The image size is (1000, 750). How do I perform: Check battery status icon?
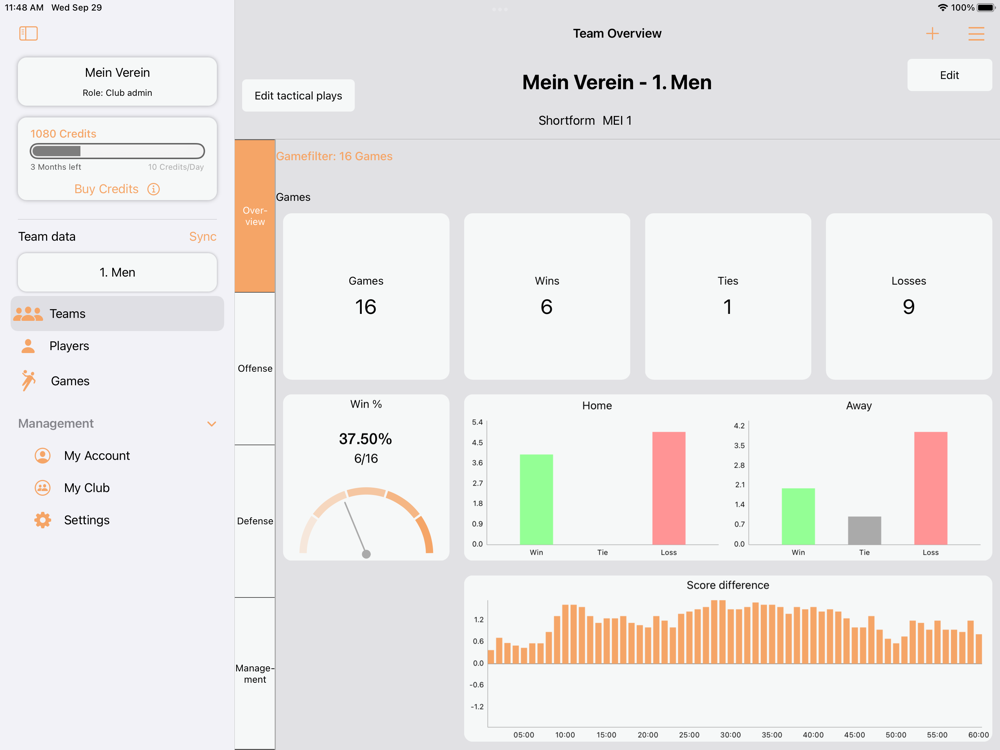click(985, 8)
